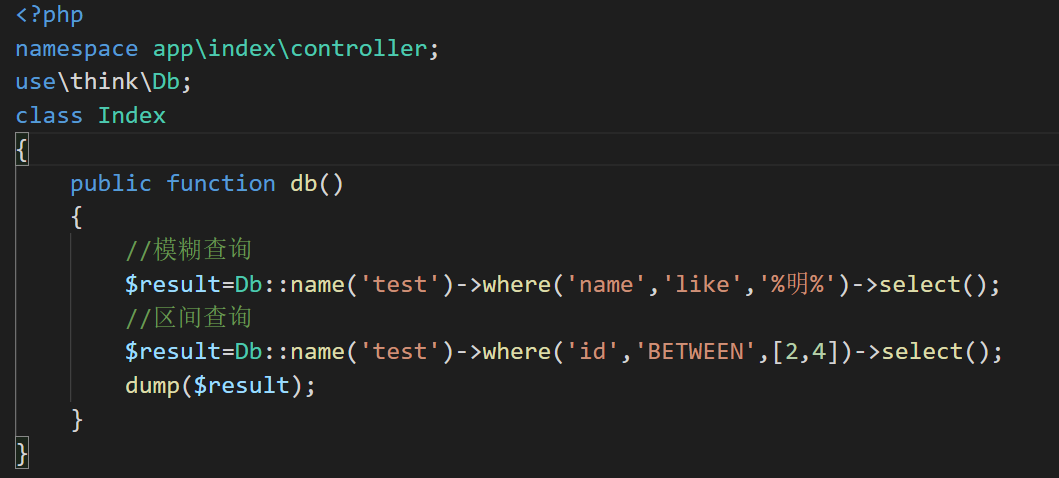Click the 模糊查询 comment line
This screenshot has height=478, width=1059.
coord(188,250)
